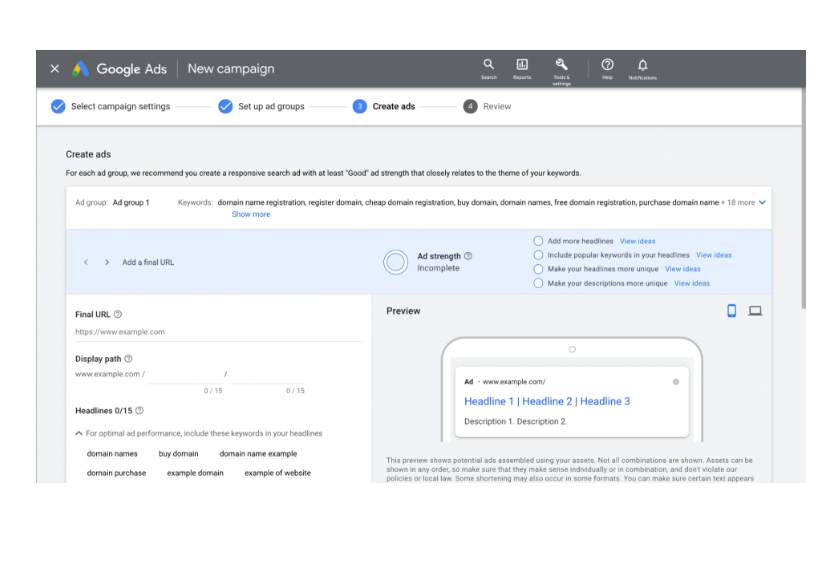Go to next ad arrow

click(x=107, y=262)
